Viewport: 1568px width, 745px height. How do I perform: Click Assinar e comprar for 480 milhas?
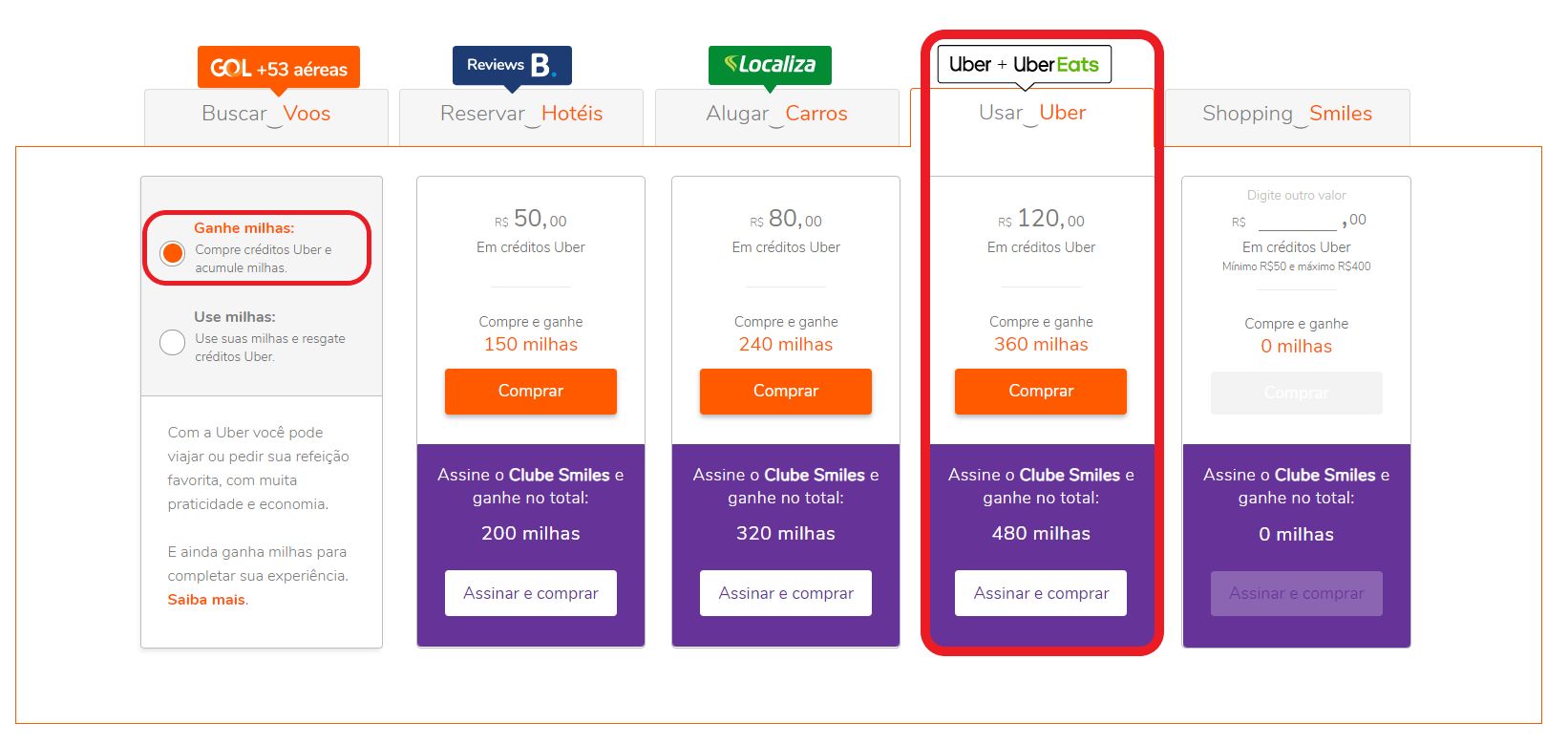point(1041,593)
